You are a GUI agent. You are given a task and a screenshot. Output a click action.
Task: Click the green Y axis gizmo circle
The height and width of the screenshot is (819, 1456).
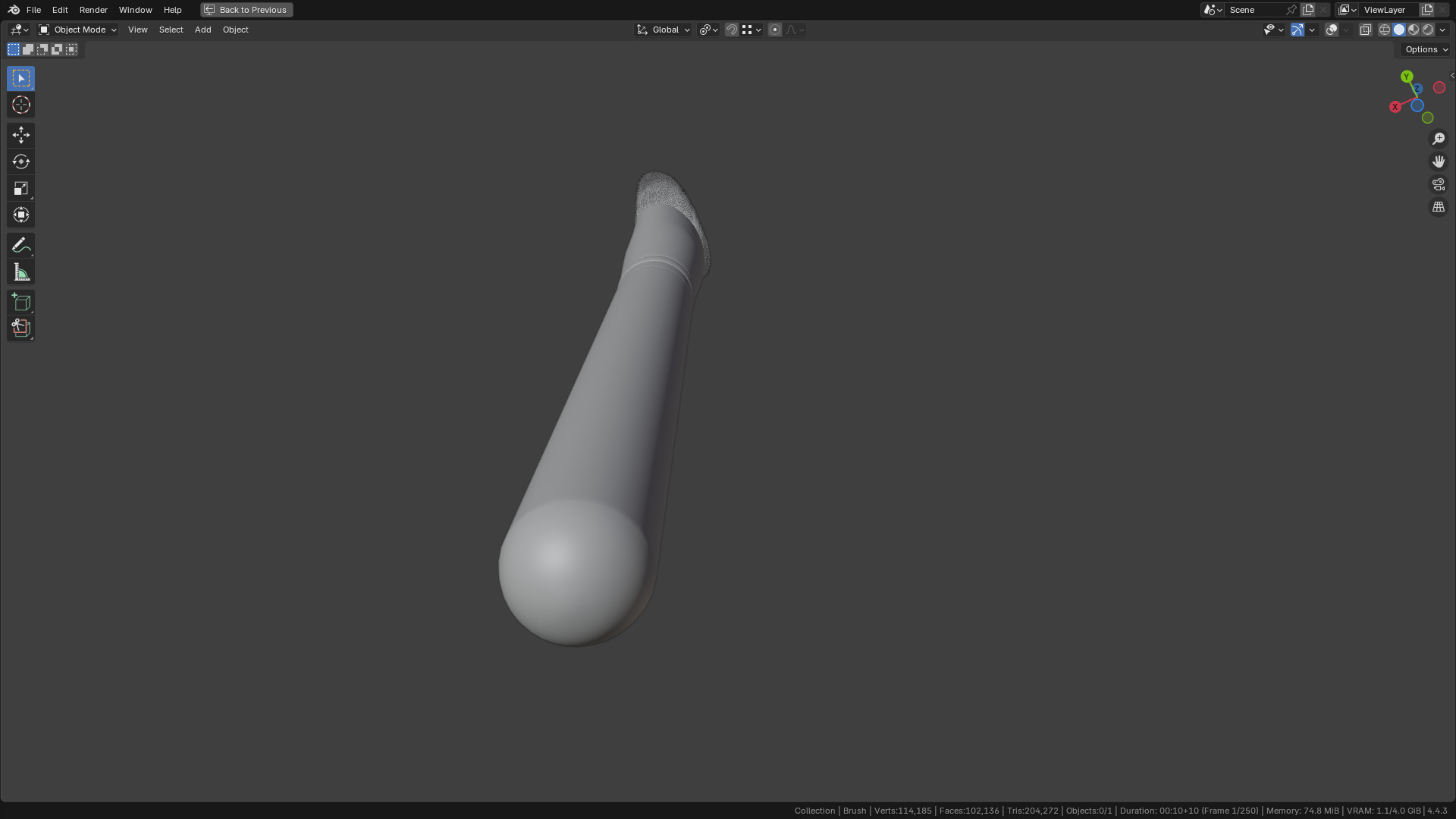pos(1407,77)
